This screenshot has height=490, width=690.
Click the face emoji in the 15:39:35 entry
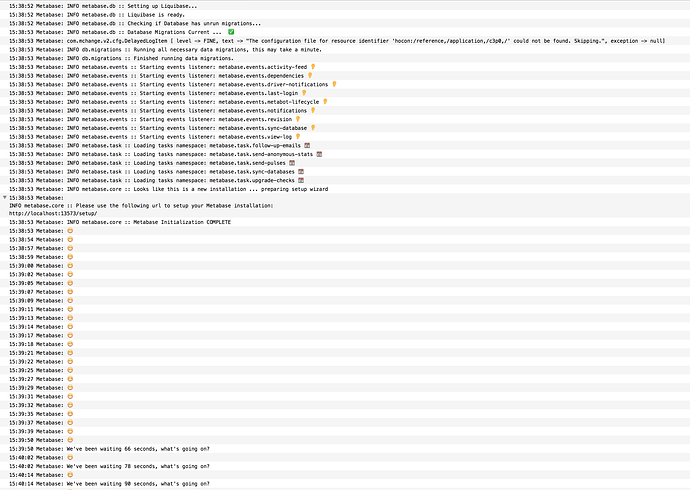point(70,413)
